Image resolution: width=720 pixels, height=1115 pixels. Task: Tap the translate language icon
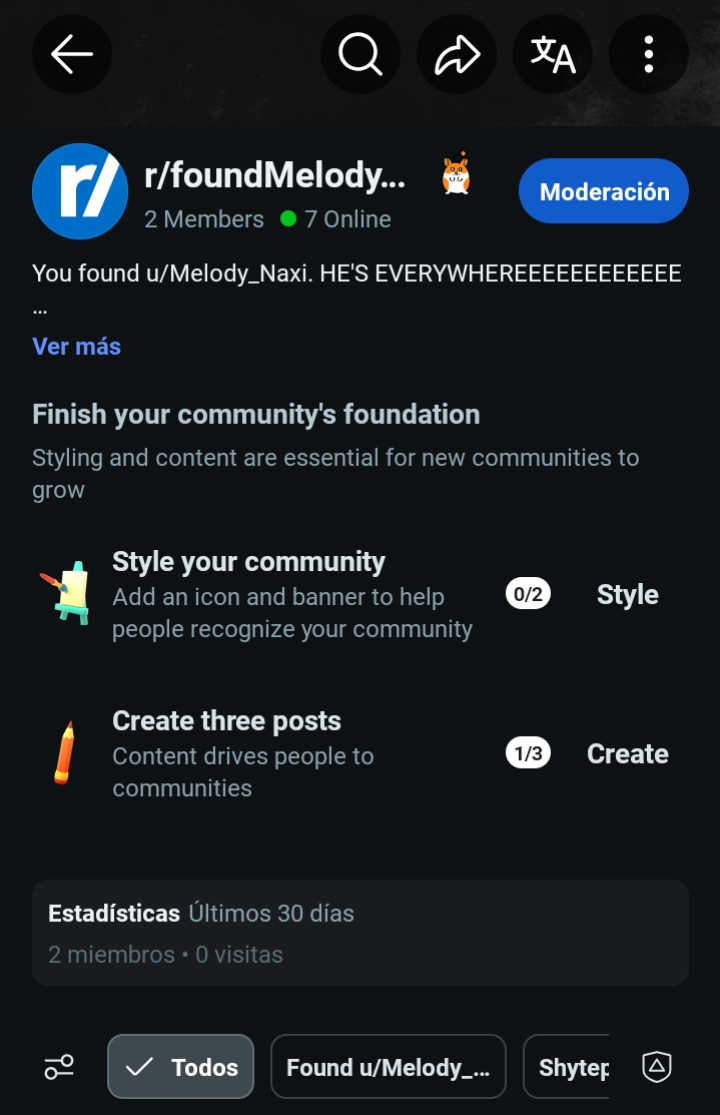[x=553, y=54]
